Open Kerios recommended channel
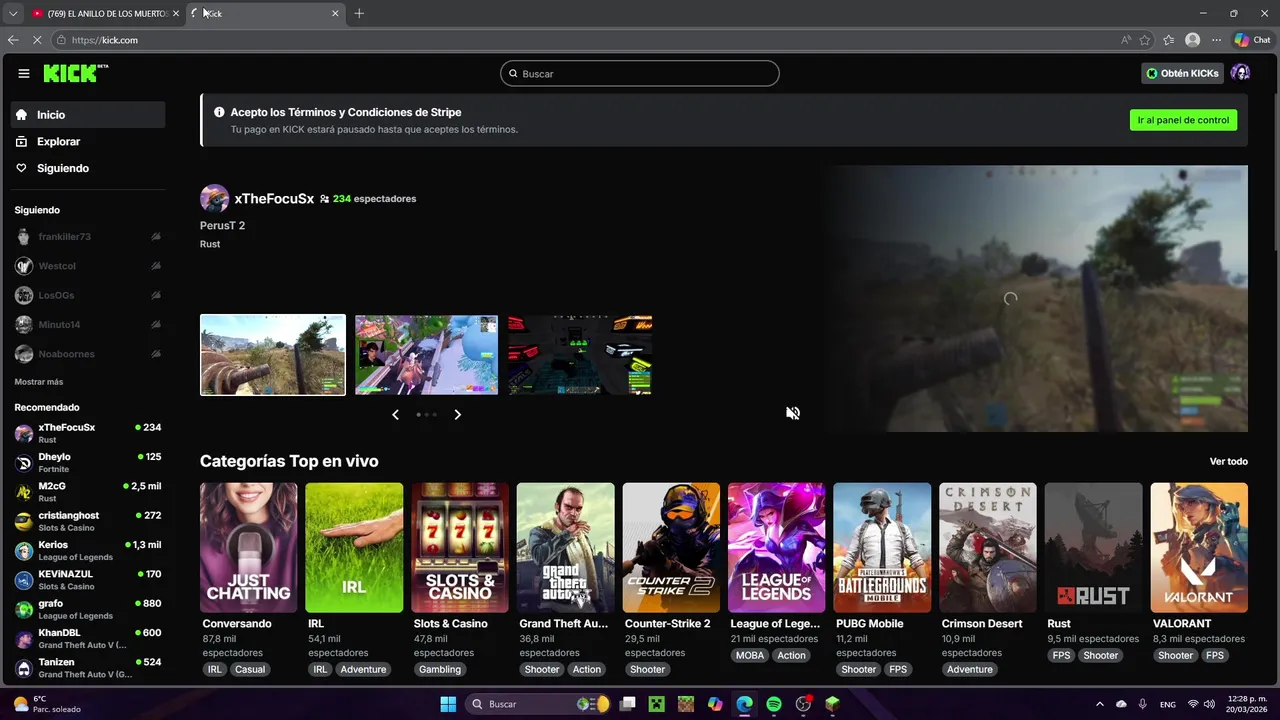This screenshot has width=1280, height=720. coord(88,550)
